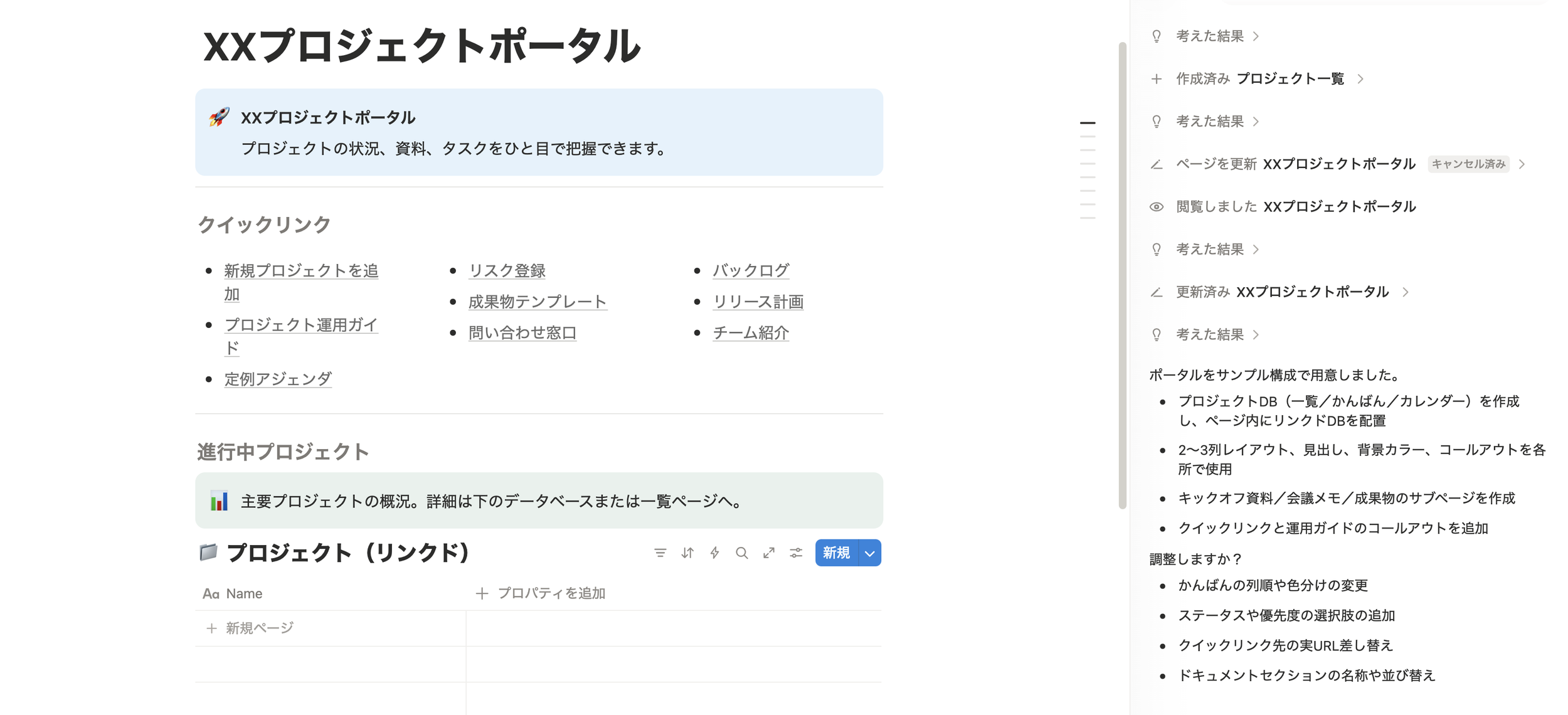Screen dimensions: 1568x715
Task: Open the view settings sliders icon
Action: pyautogui.click(x=796, y=553)
